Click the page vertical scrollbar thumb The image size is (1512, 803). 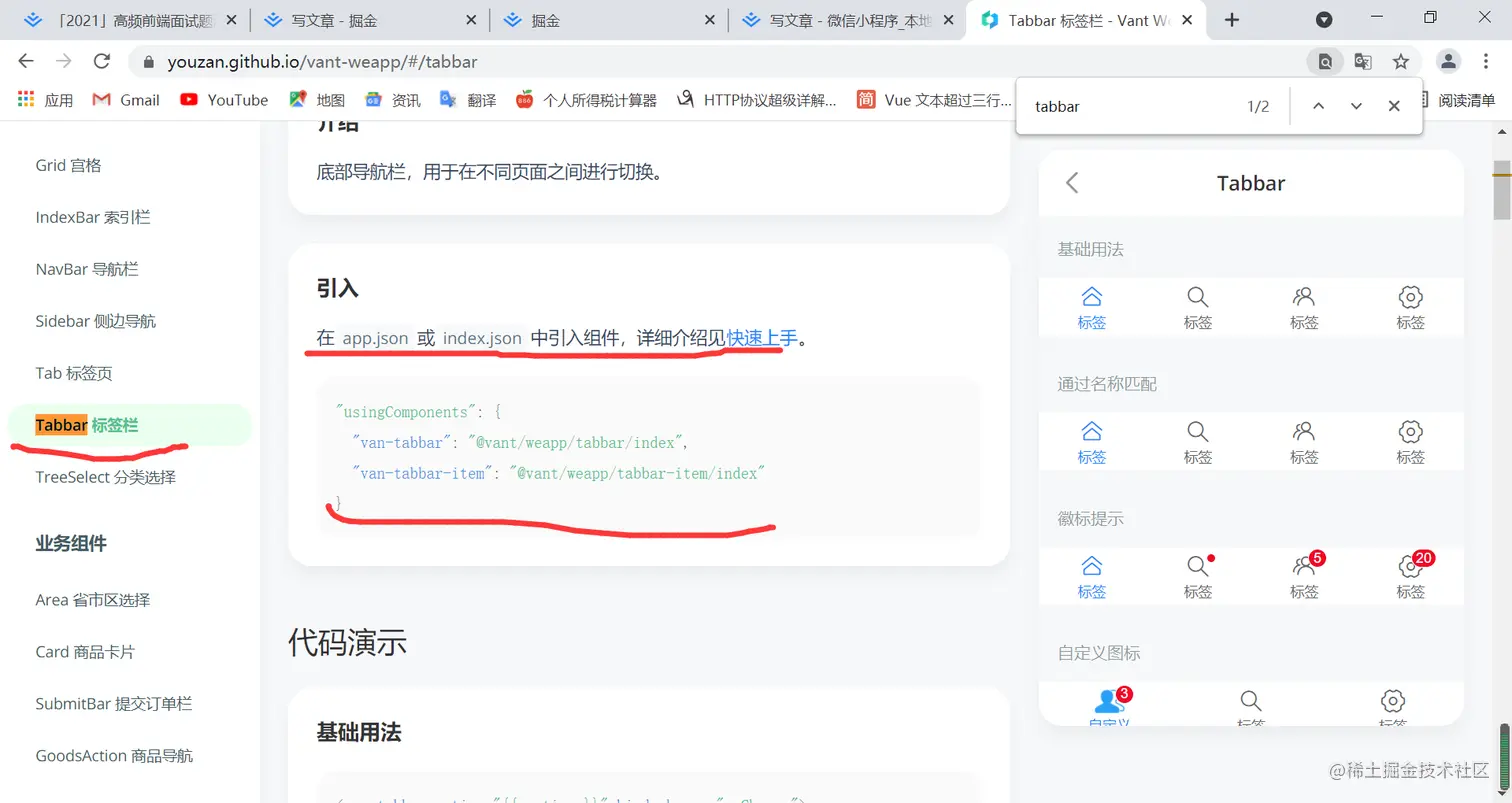point(1502,189)
